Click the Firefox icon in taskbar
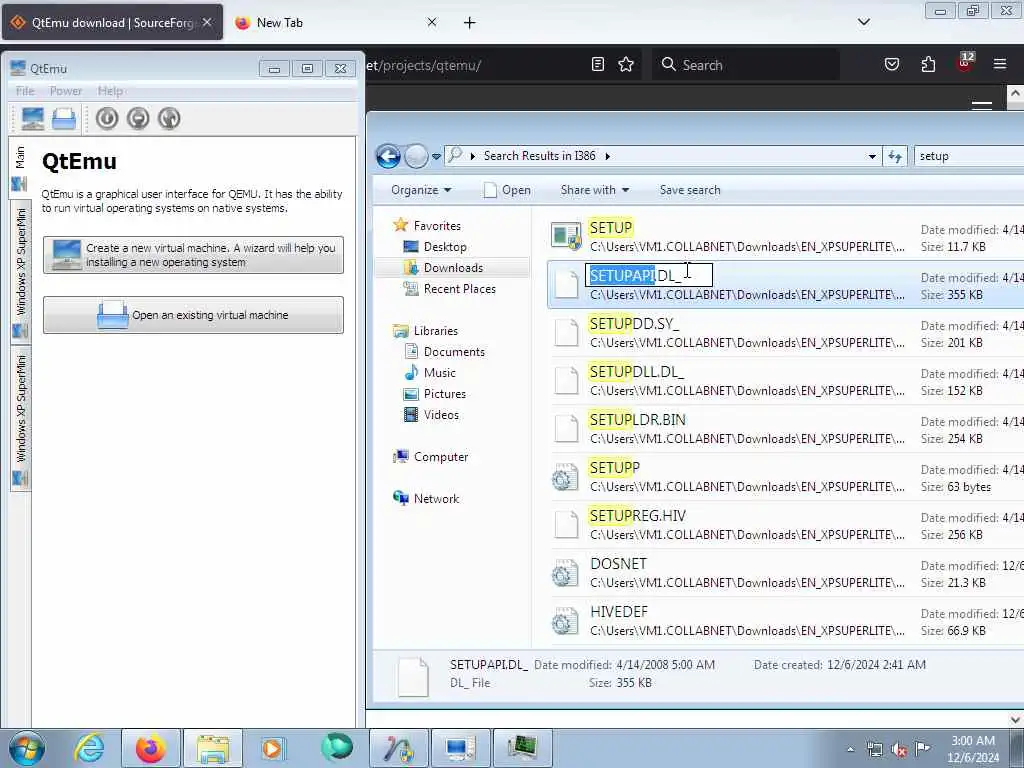The height and width of the screenshot is (768, 1024). (150, 748)
